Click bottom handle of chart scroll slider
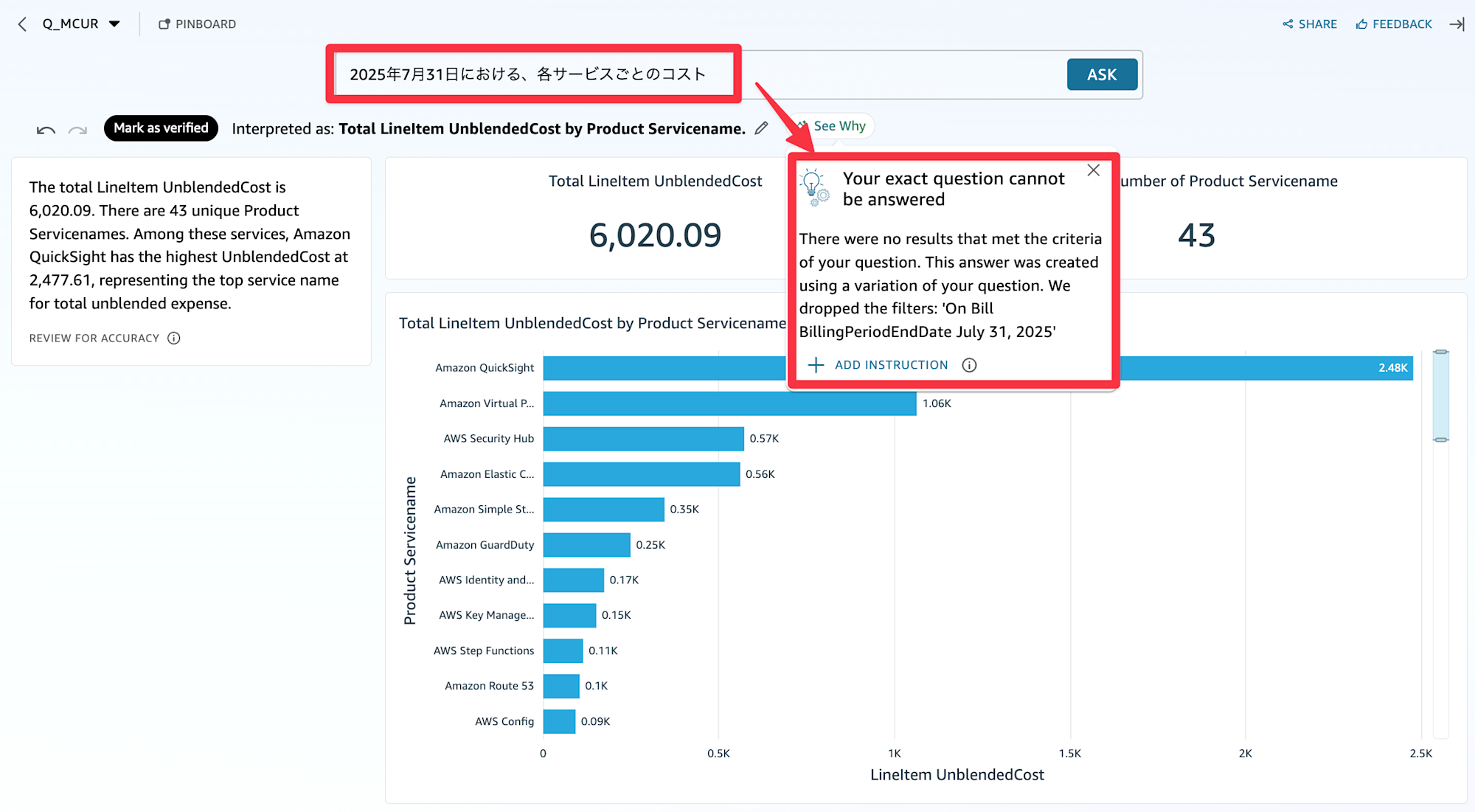The width and height of the screenshot is (1475, 812). 1440,440
